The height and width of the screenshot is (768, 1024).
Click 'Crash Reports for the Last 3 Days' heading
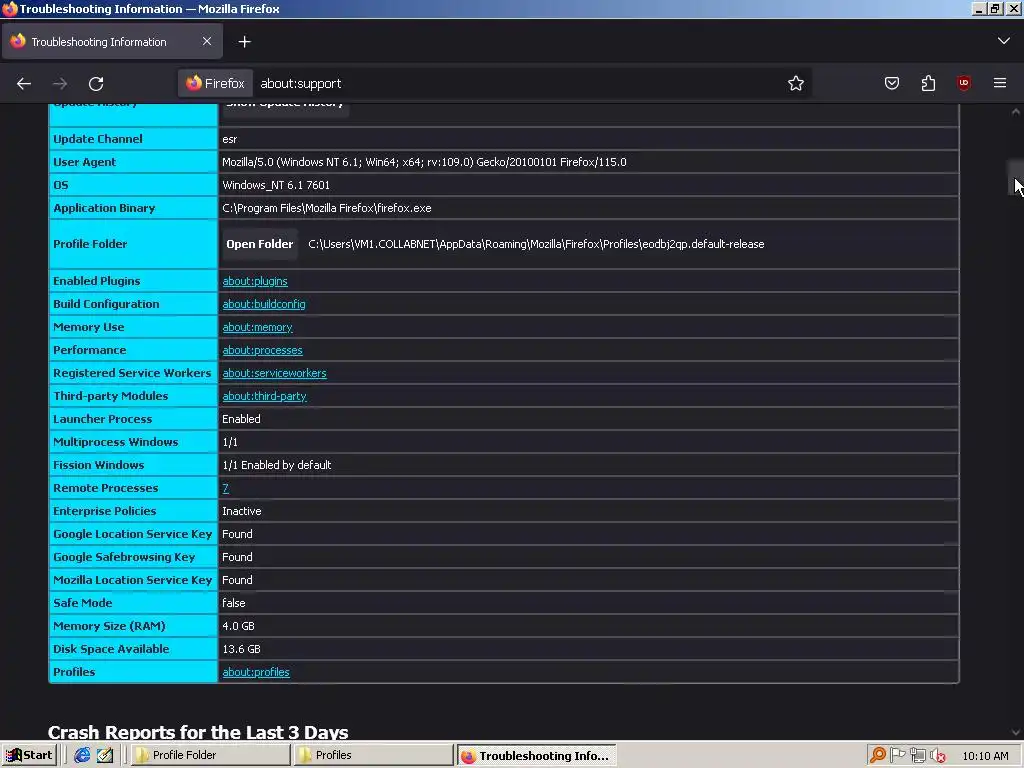(198, 732)
